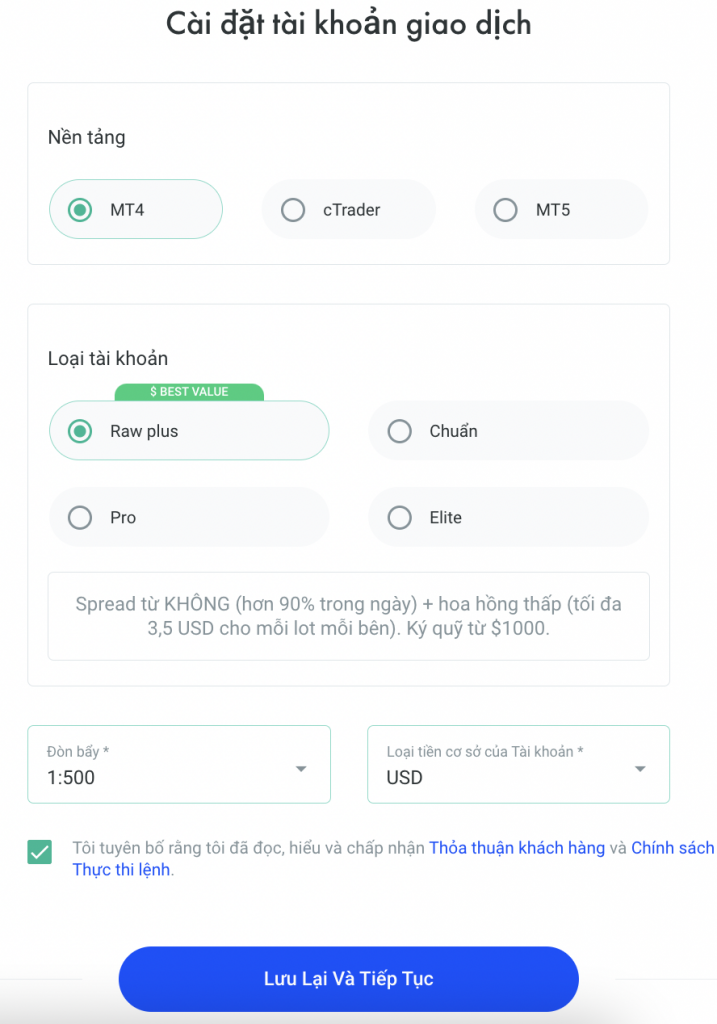Select the MT4 platform radio button
Viewport: 717px width, 1024px height.
[80, 210]
